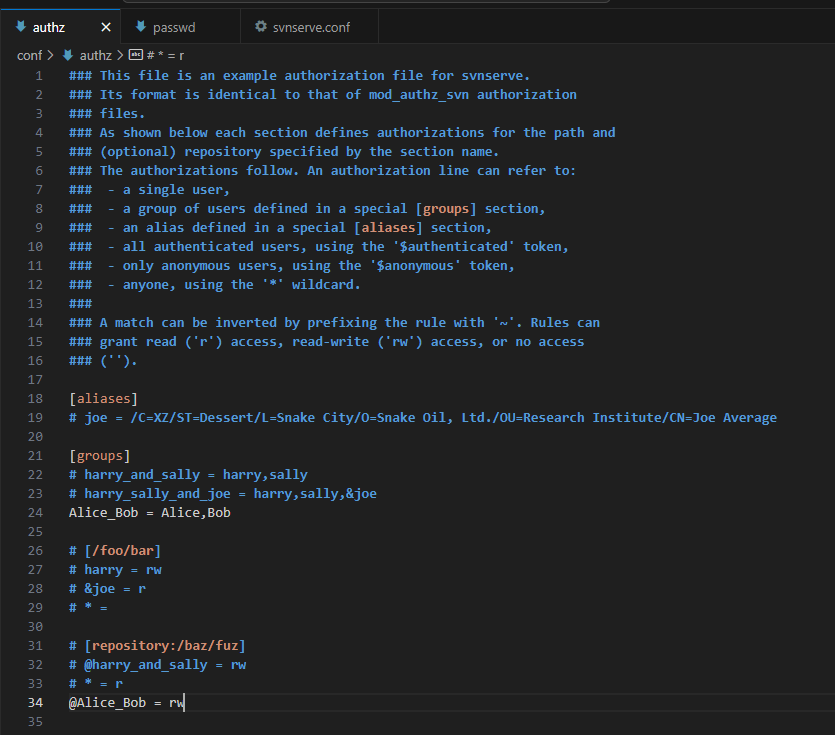The image size is (835, 735).
Task: Place cursor in '@Alice_Bob = rw' rule
Action: 126,703
